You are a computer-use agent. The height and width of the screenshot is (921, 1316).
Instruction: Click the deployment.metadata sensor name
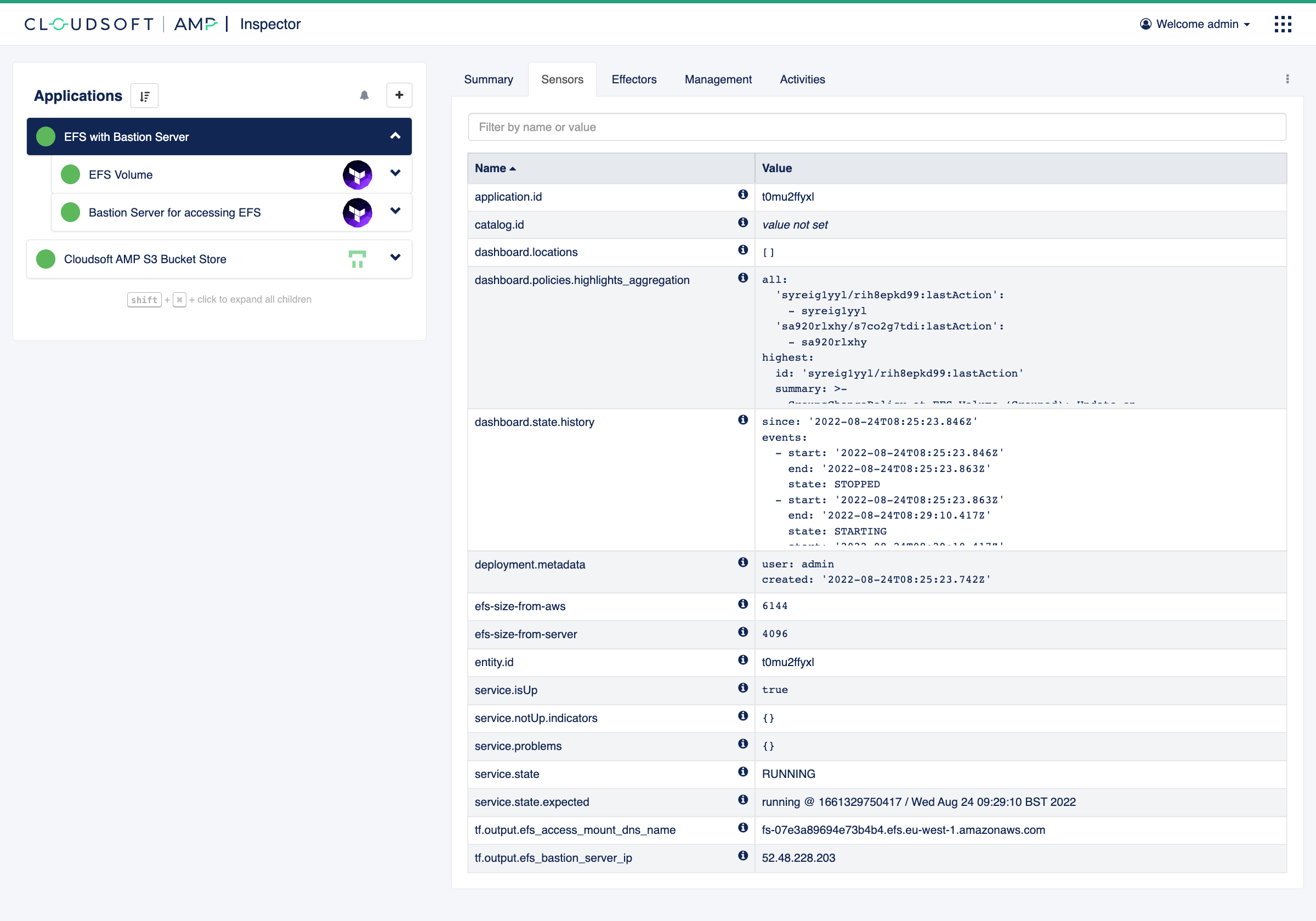[x=530, y=565]
